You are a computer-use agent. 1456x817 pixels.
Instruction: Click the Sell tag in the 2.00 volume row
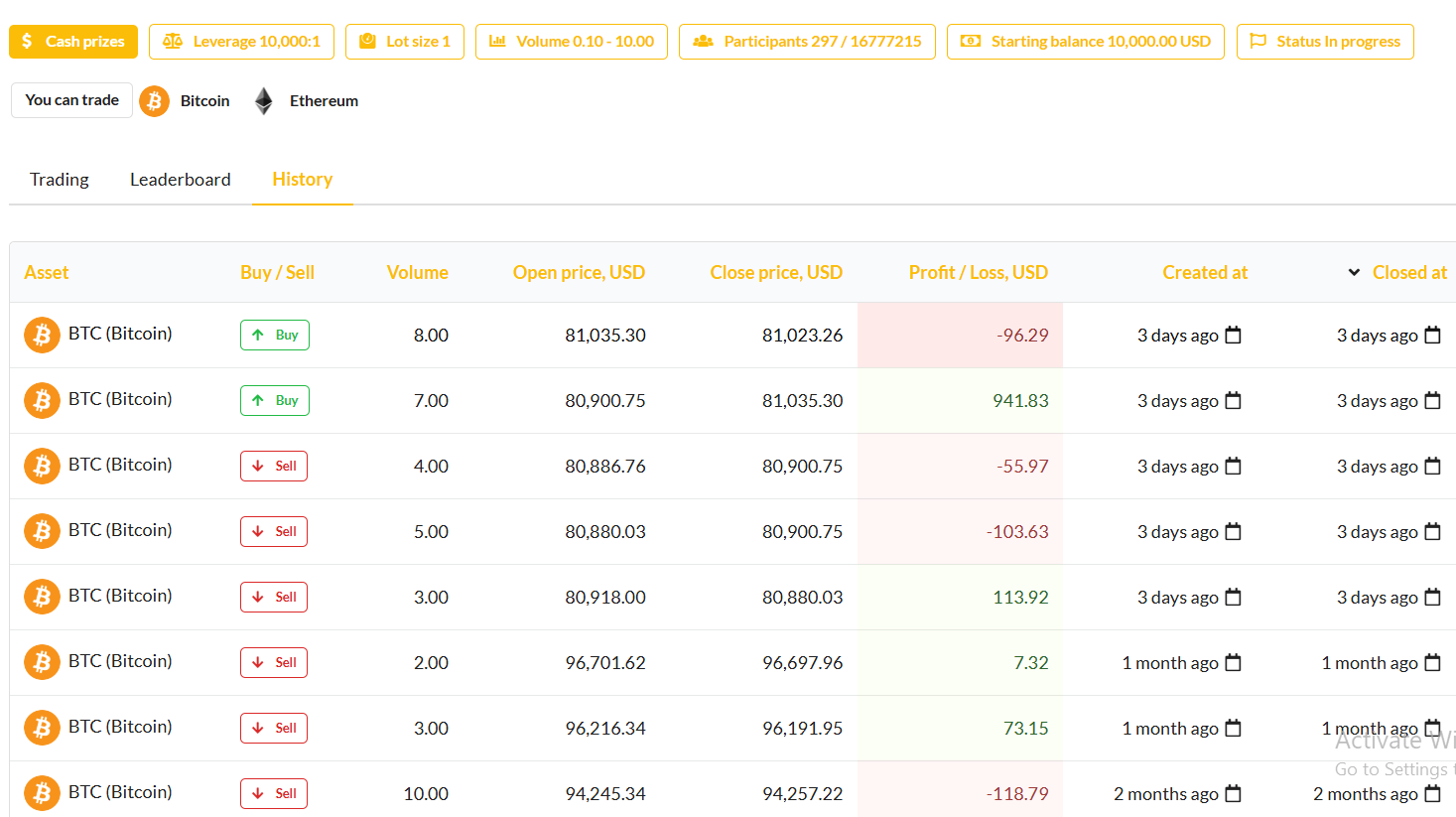274,663
